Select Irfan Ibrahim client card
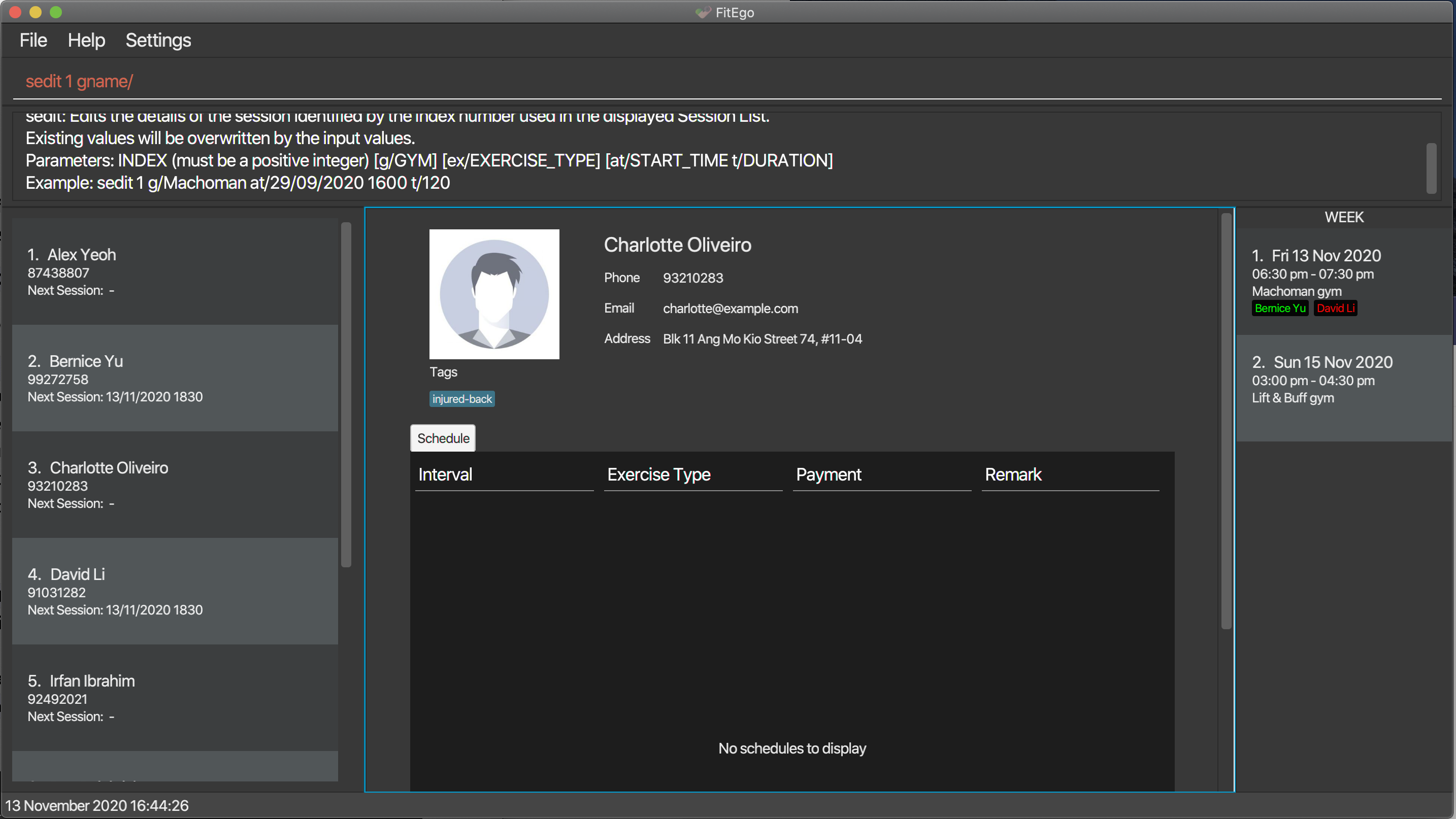 (x=175, y=698)
